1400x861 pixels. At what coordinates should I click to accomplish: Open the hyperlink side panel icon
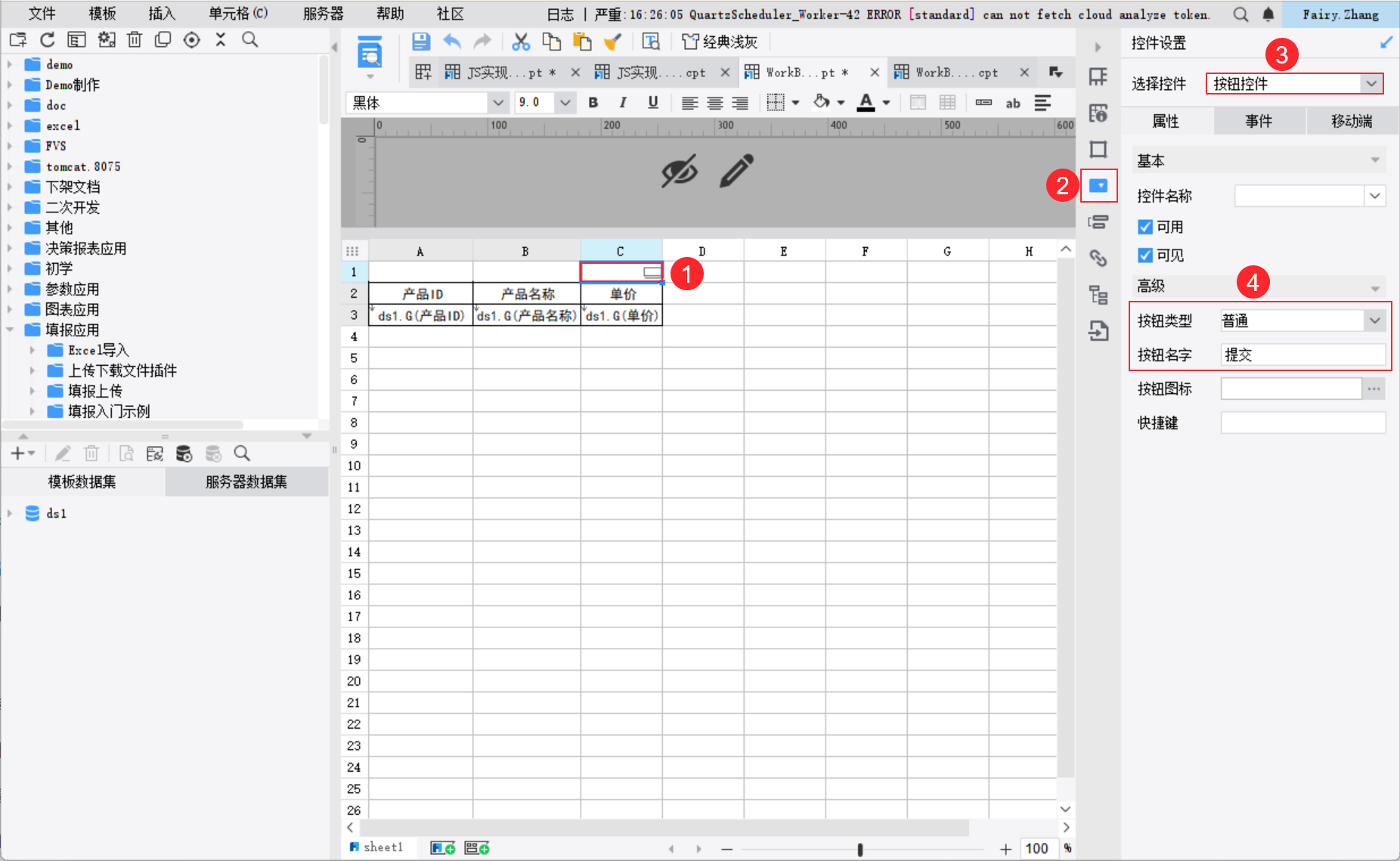(x=1098, y=259)
